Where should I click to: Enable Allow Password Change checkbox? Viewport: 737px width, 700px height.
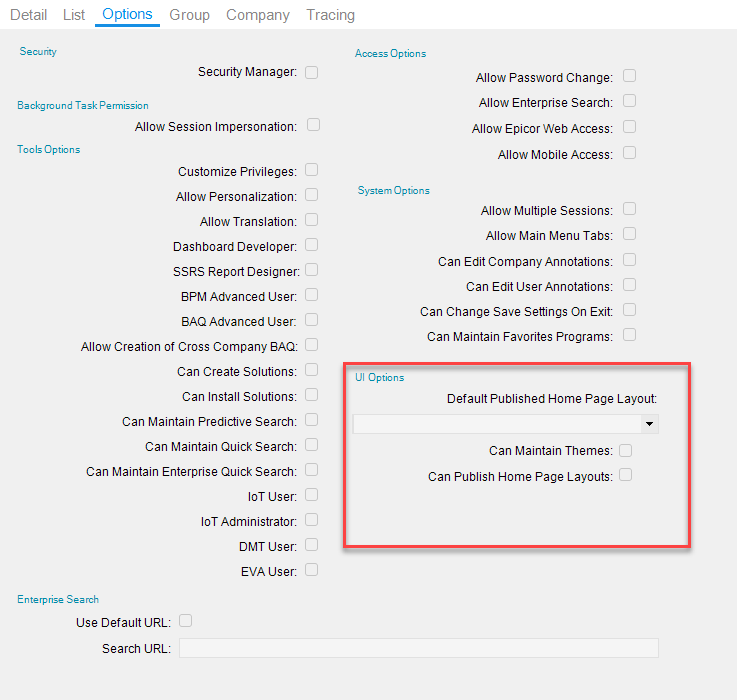click(x=629, y=76)
